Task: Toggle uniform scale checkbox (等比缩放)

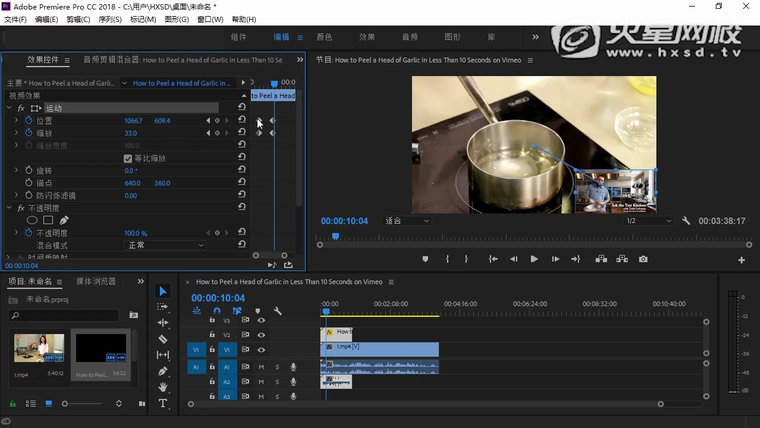Action: [x=128, y=158]
